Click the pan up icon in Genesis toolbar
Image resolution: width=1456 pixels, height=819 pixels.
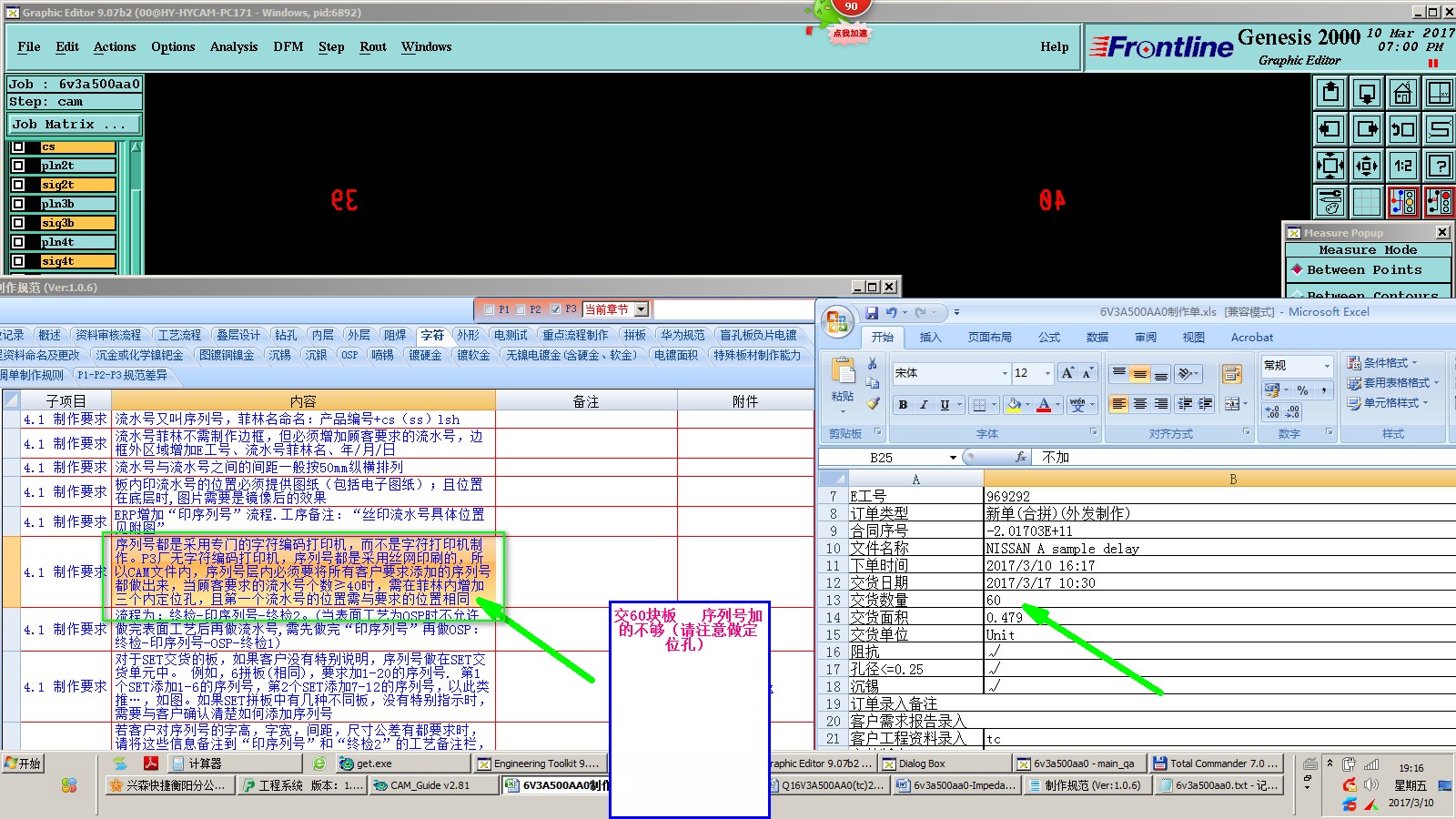pyautogui.click(x=1330, y=93)
